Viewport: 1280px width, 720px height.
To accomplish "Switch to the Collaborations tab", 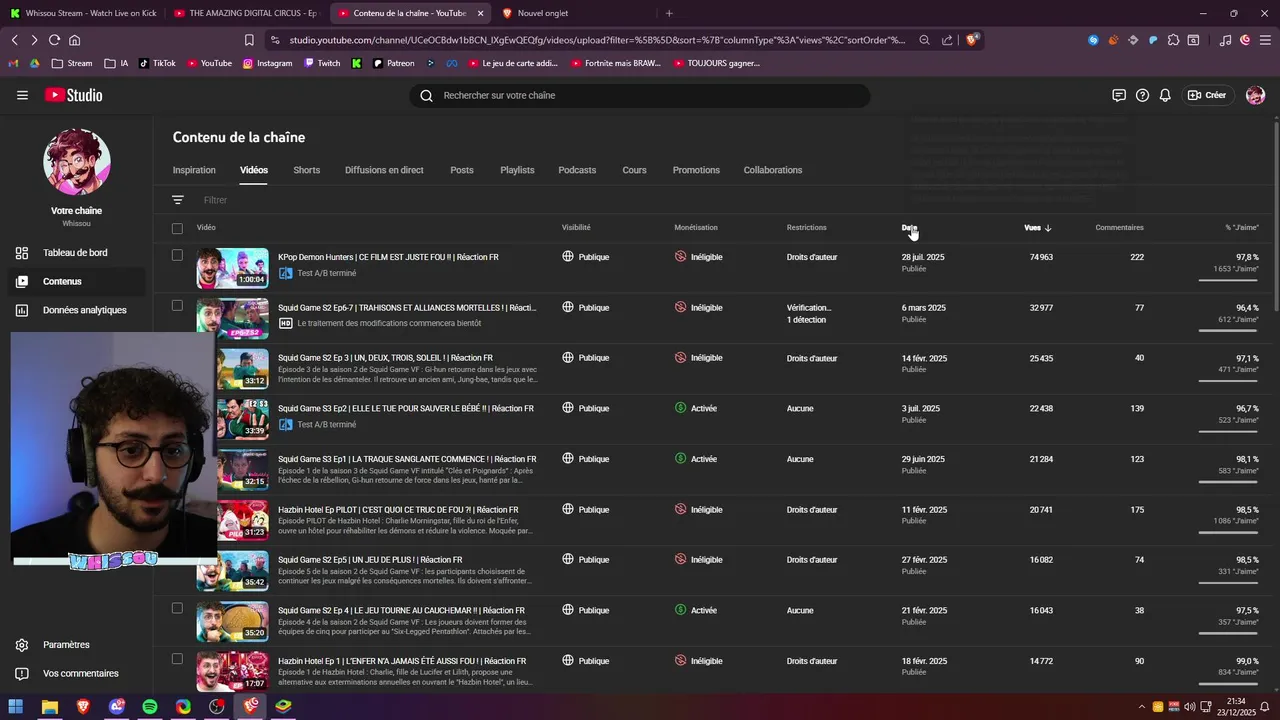I will tap(773, 170).
